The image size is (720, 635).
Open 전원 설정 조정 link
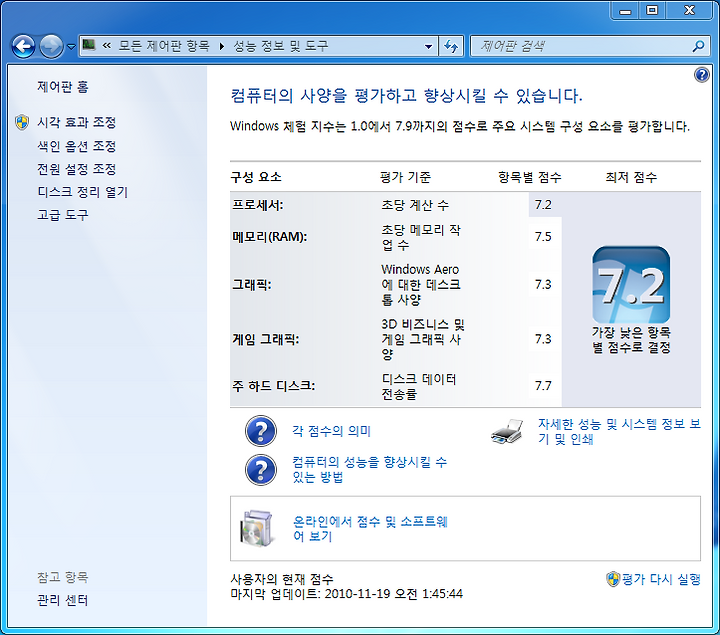76,169
